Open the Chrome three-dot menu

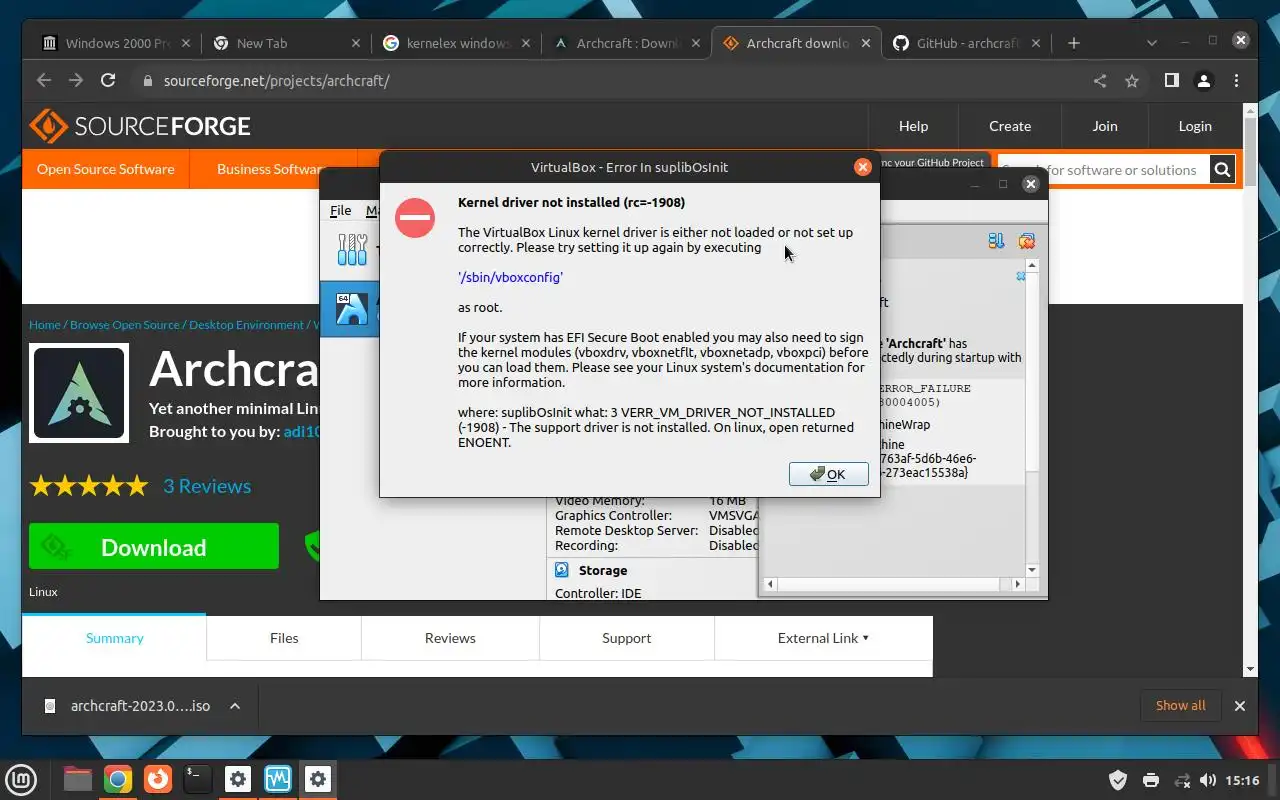[1237, 81]
